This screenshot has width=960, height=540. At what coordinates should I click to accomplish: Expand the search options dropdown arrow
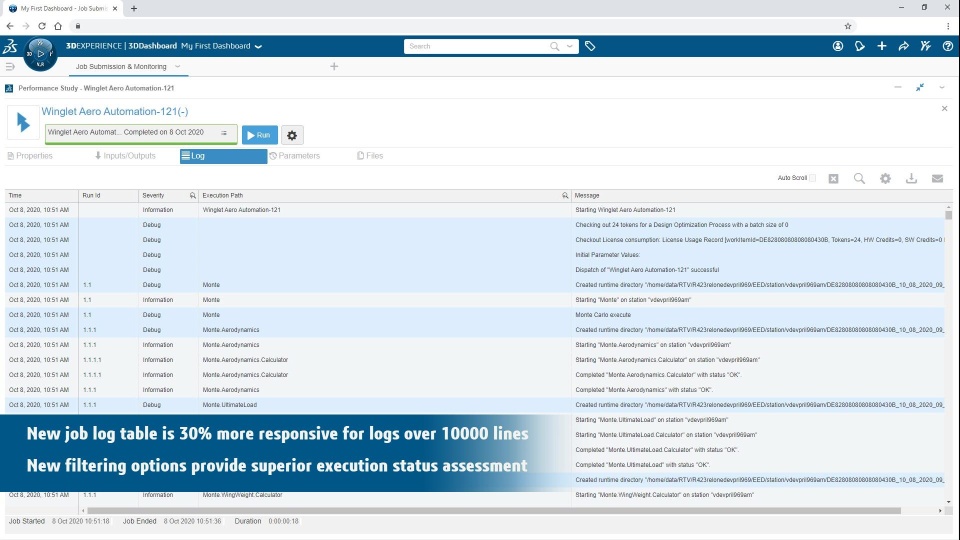(569, 46)
